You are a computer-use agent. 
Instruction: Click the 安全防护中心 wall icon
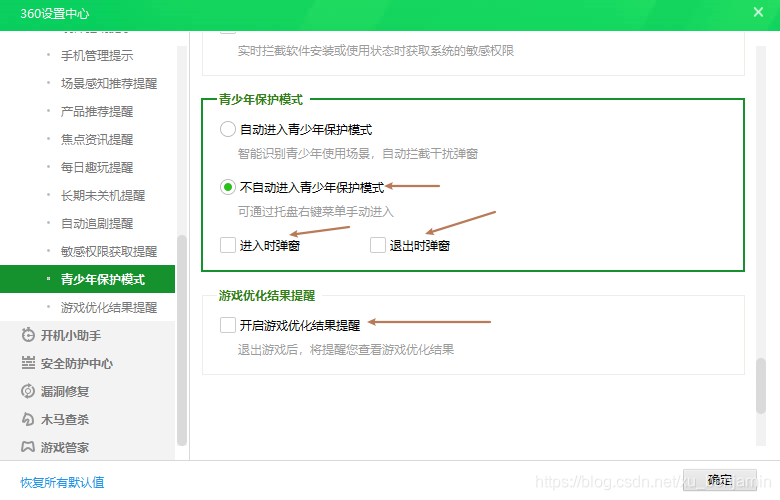[28, 363]
